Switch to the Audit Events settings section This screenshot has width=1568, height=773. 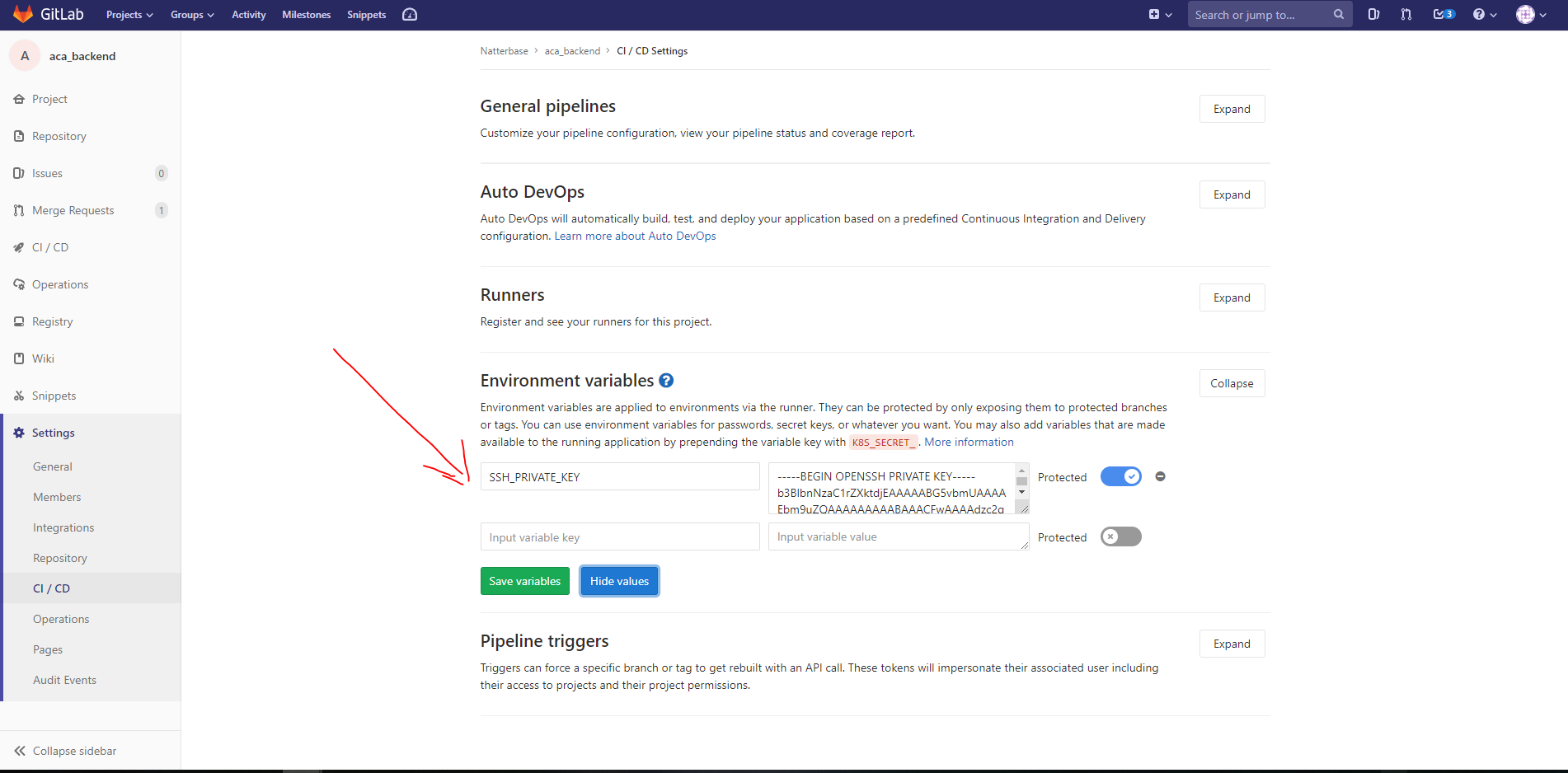click(x=64, y=680)
